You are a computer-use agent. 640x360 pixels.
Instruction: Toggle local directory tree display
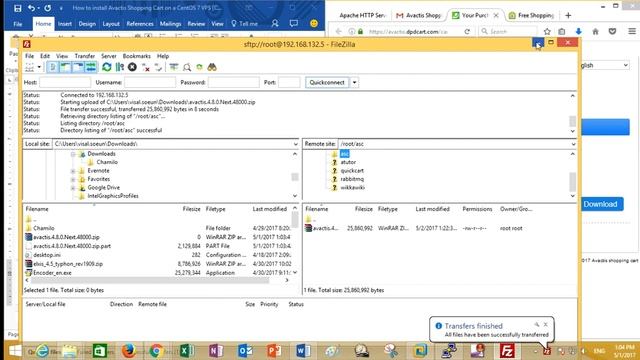pos(65,67)
